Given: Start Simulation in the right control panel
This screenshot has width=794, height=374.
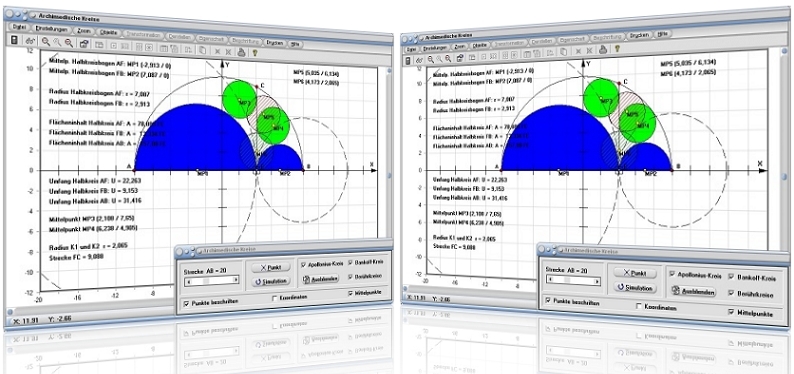Looking at the screenshot, I should [x=635, y=287].
